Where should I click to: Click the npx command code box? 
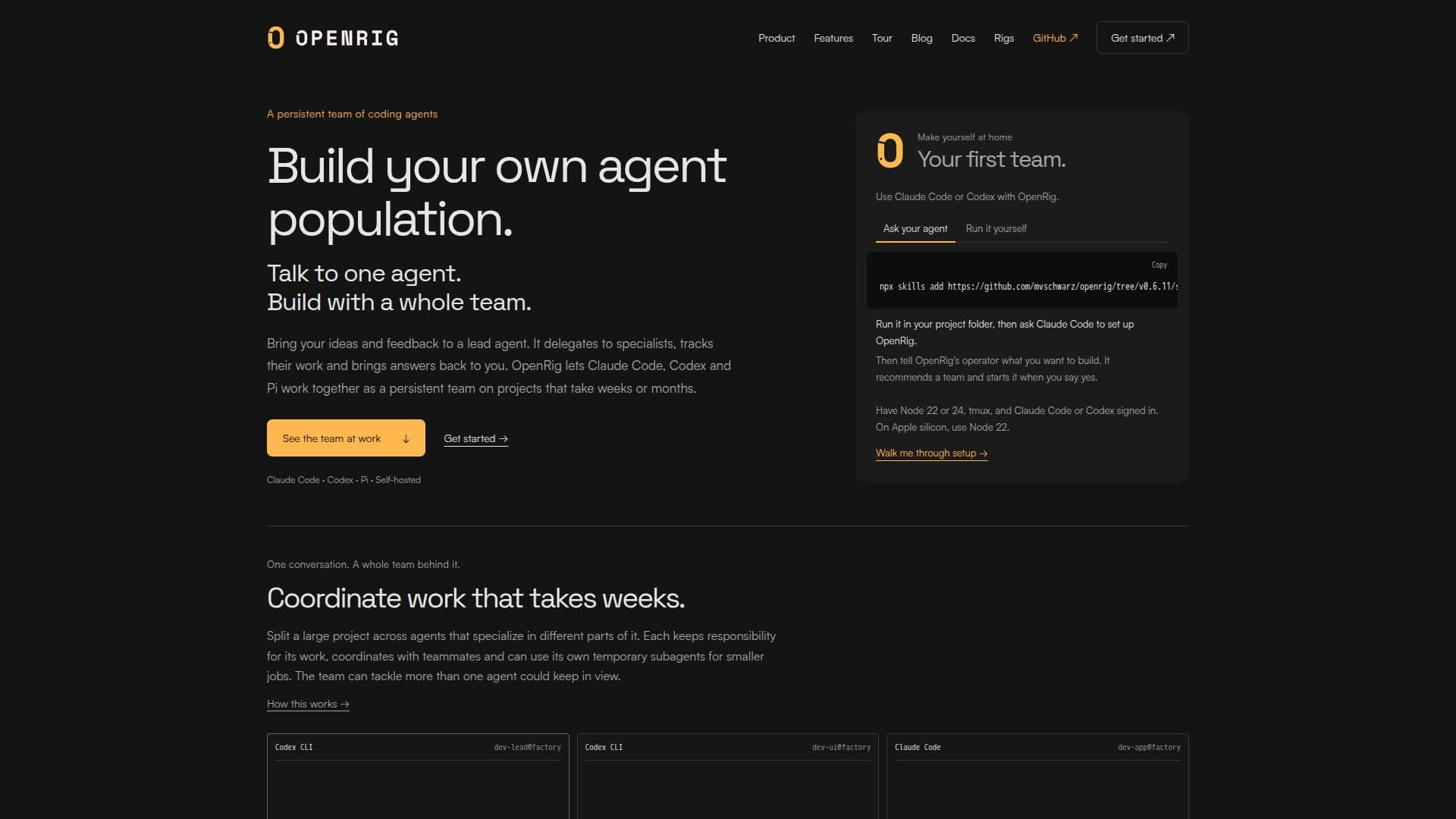[1021, 281]
